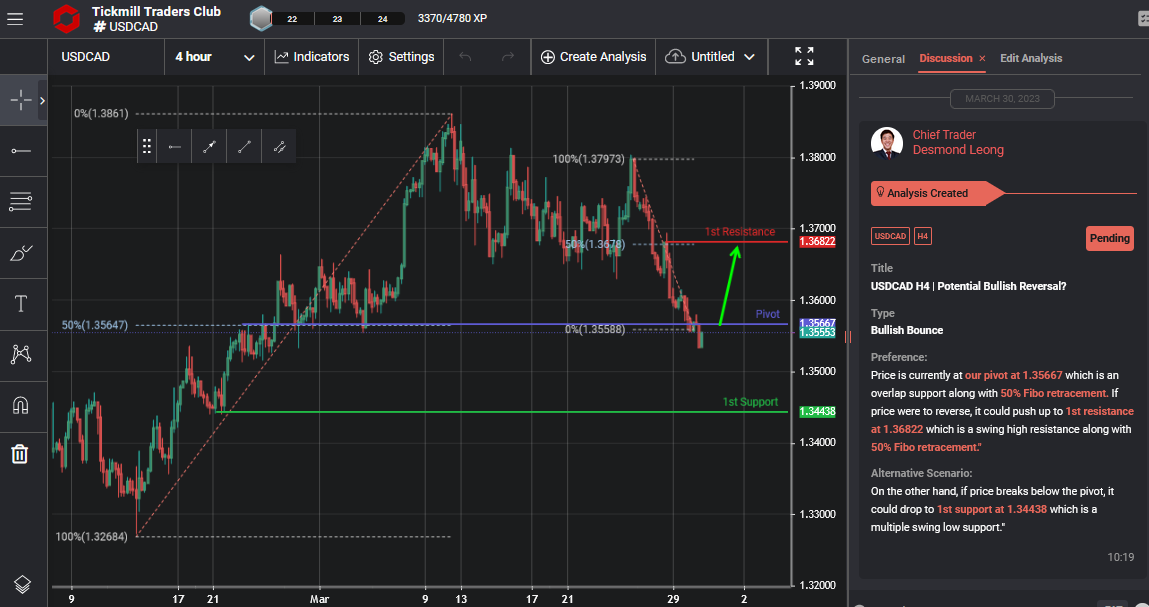Screen dimensions: 1149x607
Task: Click the Pending status badge
Action: tap(1109, 238)
